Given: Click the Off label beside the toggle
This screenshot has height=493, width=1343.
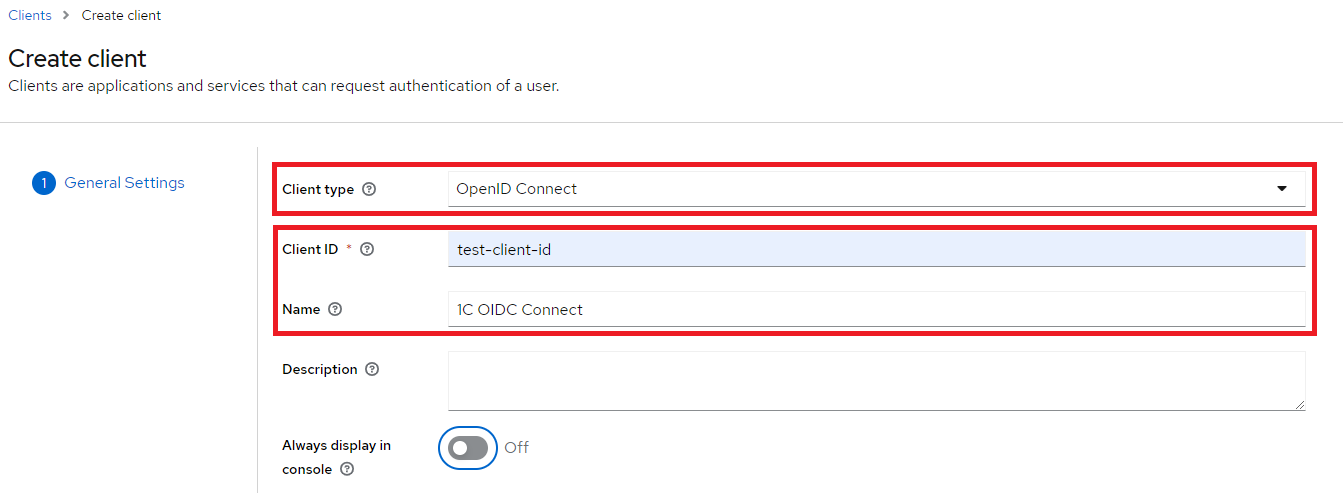Looking at the screenshot, I should point(516,448).
